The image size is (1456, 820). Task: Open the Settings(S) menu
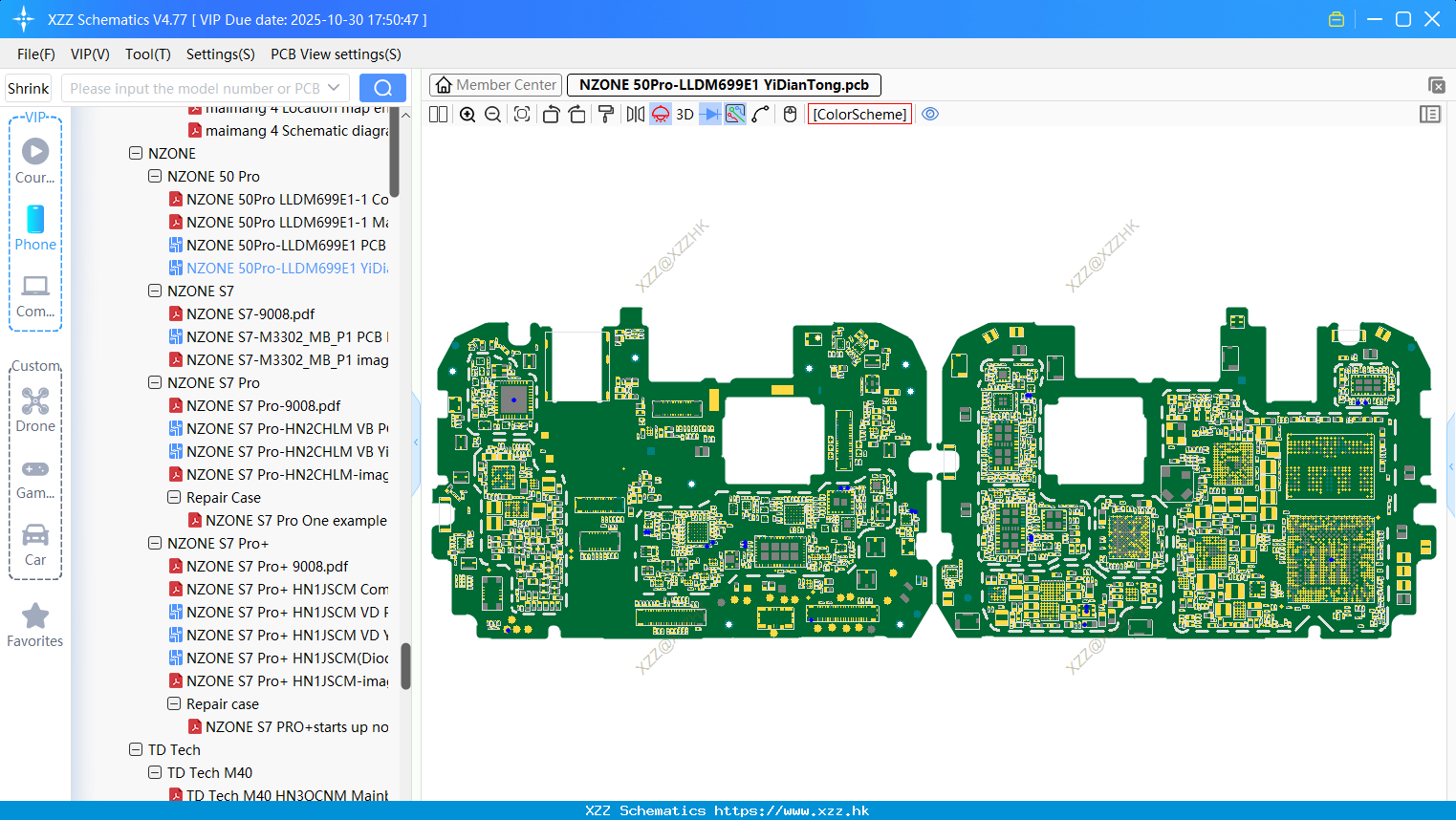221,54
